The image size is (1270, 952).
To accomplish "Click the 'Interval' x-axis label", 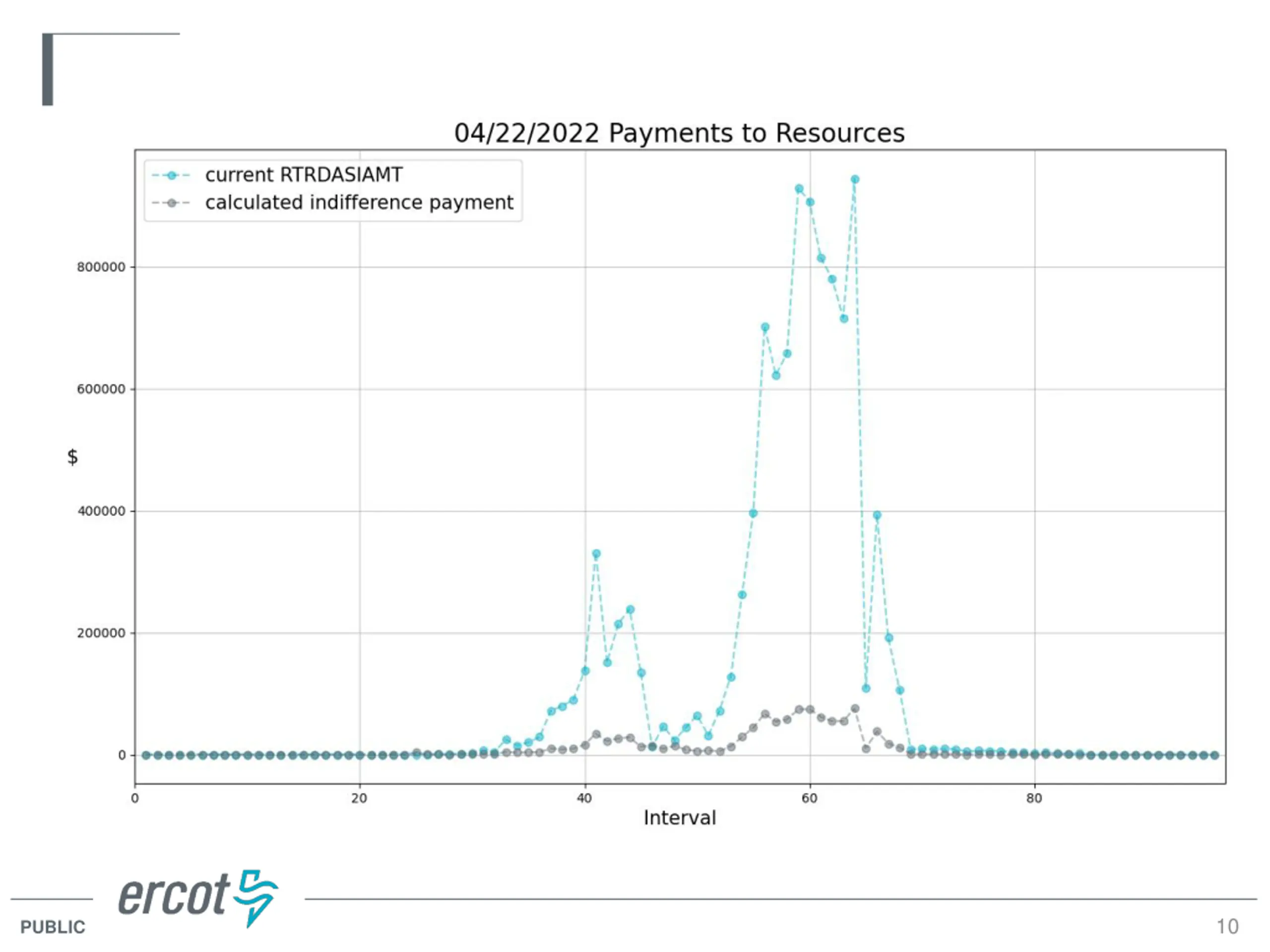I will [x=680, y=818].
